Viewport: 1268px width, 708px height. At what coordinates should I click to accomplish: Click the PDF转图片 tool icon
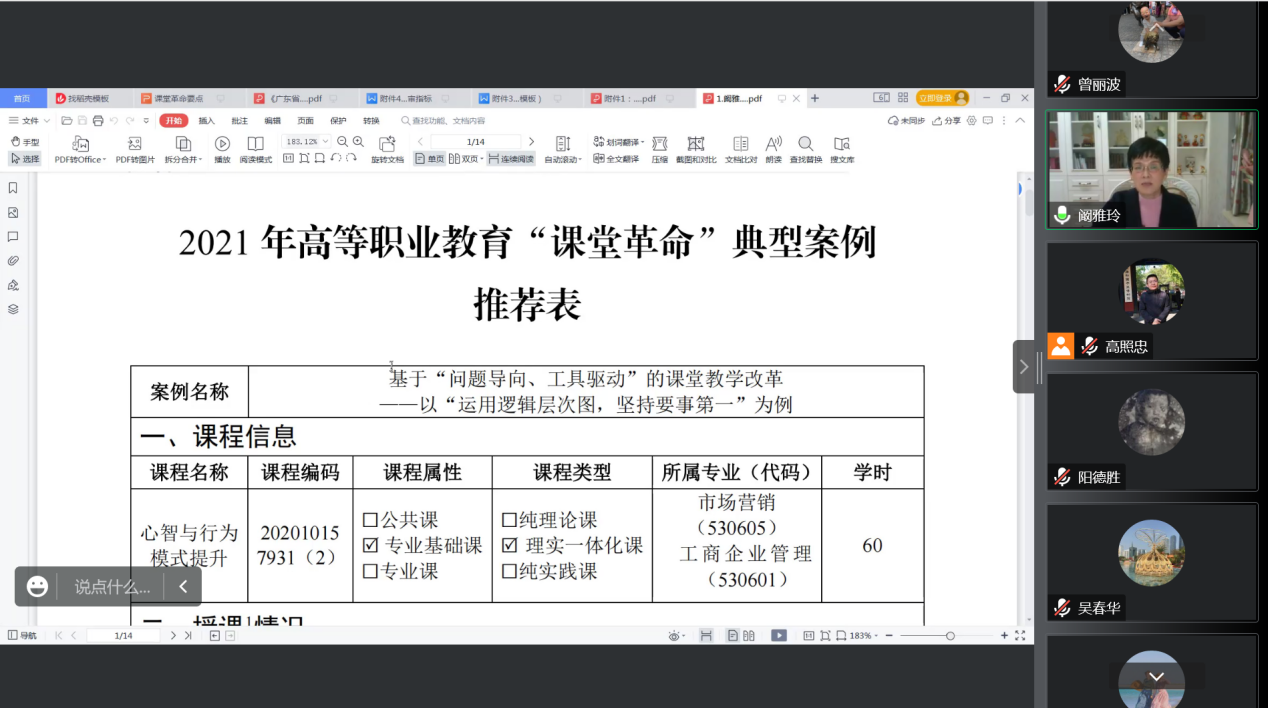pyautogui.click(x=135, y=144)
